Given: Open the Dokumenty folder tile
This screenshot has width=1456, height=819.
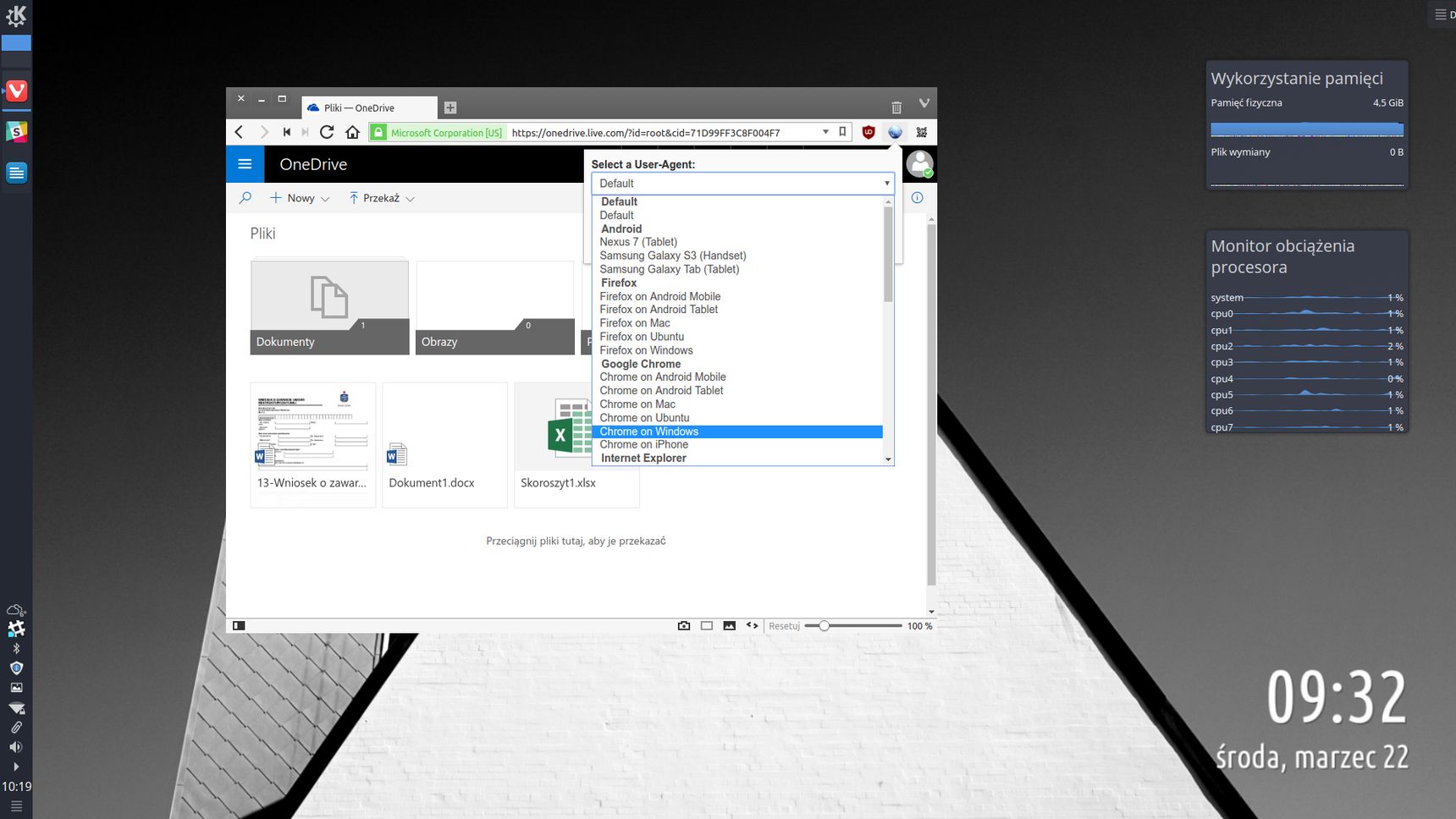Looking at the screenshot, I should [x=329, y=307].
